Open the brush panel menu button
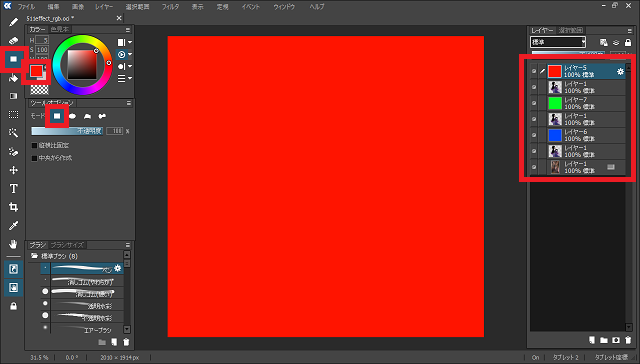The width and height of the screenshot is (640, 364). [x=128, y=245]
